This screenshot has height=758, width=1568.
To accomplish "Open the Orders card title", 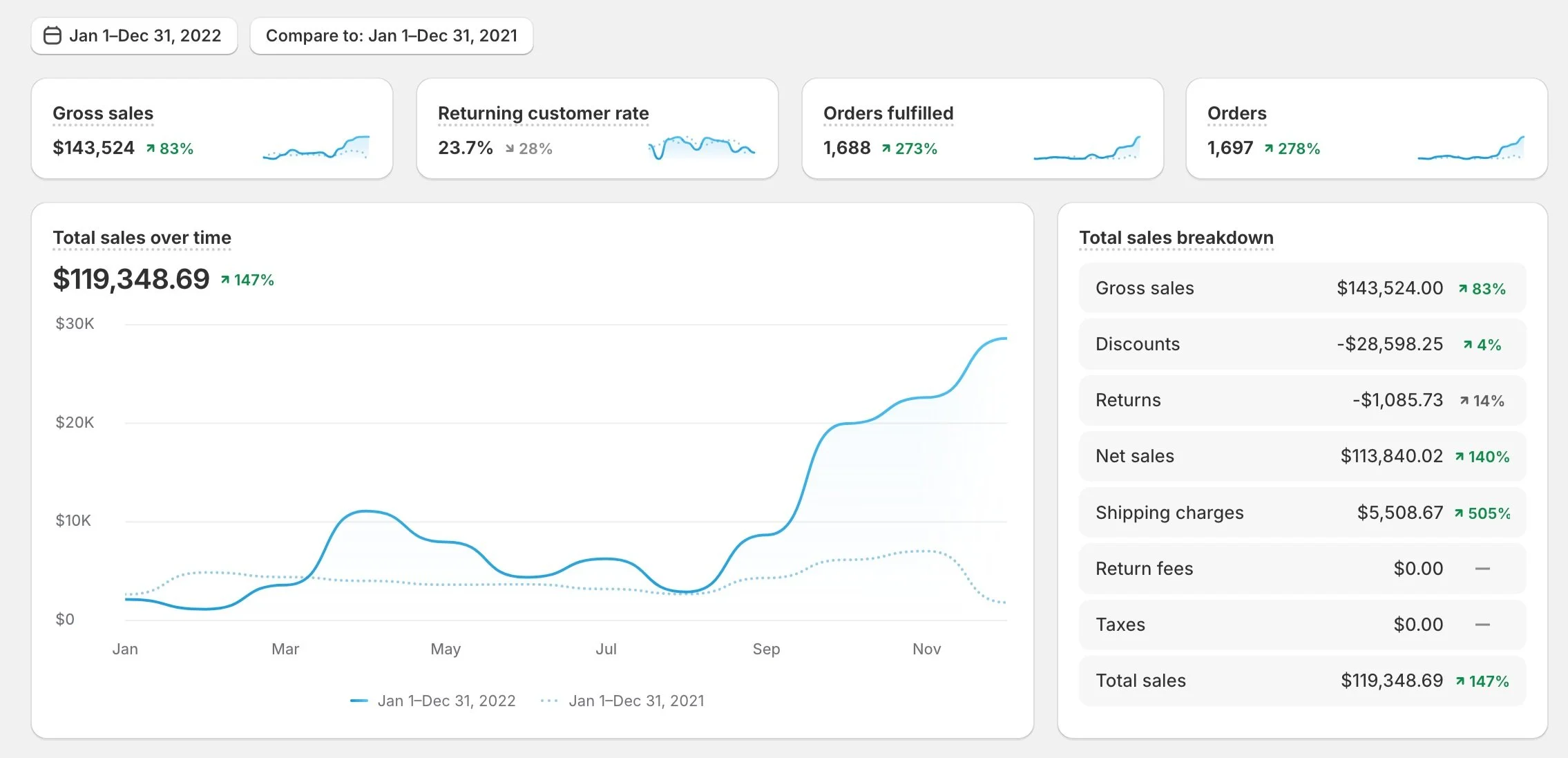I will [x=1236, y=113].
